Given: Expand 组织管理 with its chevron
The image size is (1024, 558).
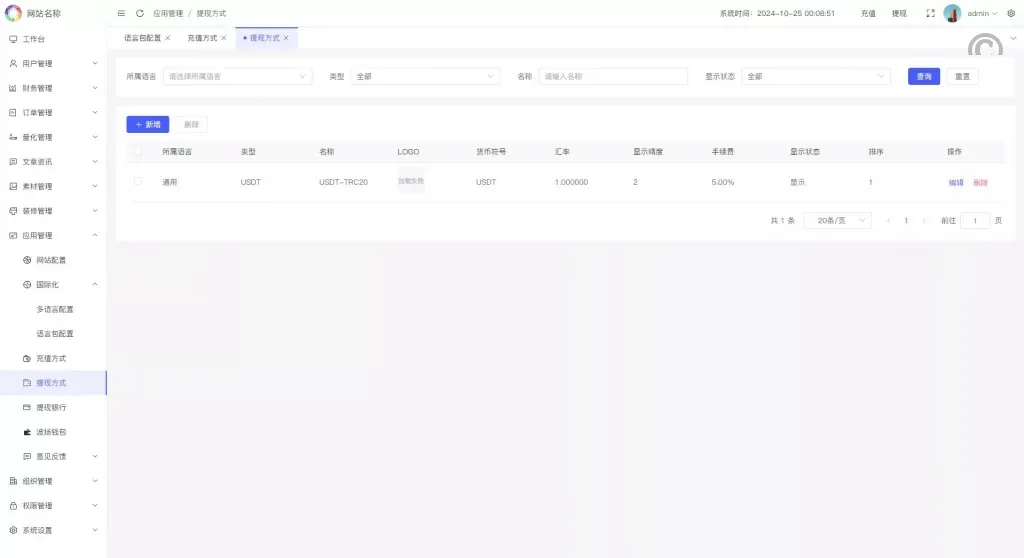Looking at the screenshot, I should point(95,481).
